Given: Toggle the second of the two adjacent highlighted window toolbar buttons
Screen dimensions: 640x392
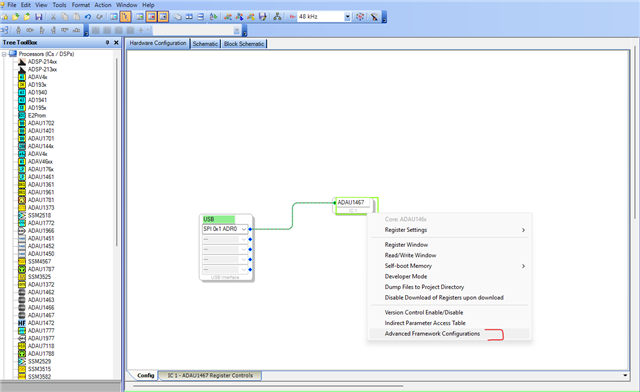Looking at the screenshot, I should [163, 17].
